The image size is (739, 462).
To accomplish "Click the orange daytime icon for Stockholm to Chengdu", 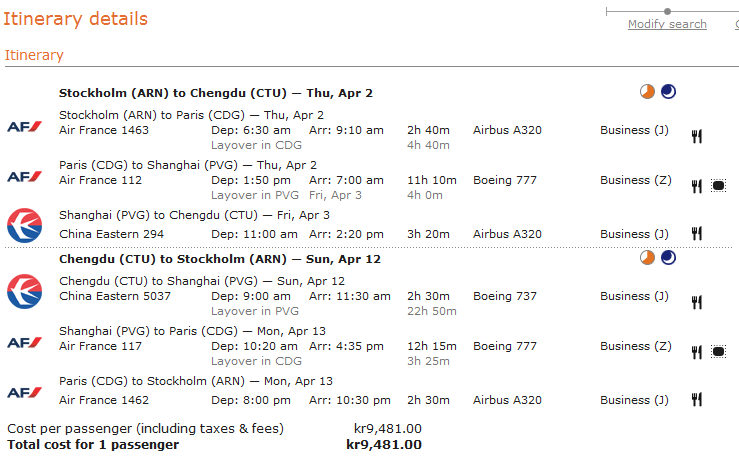I will (648, 92).
